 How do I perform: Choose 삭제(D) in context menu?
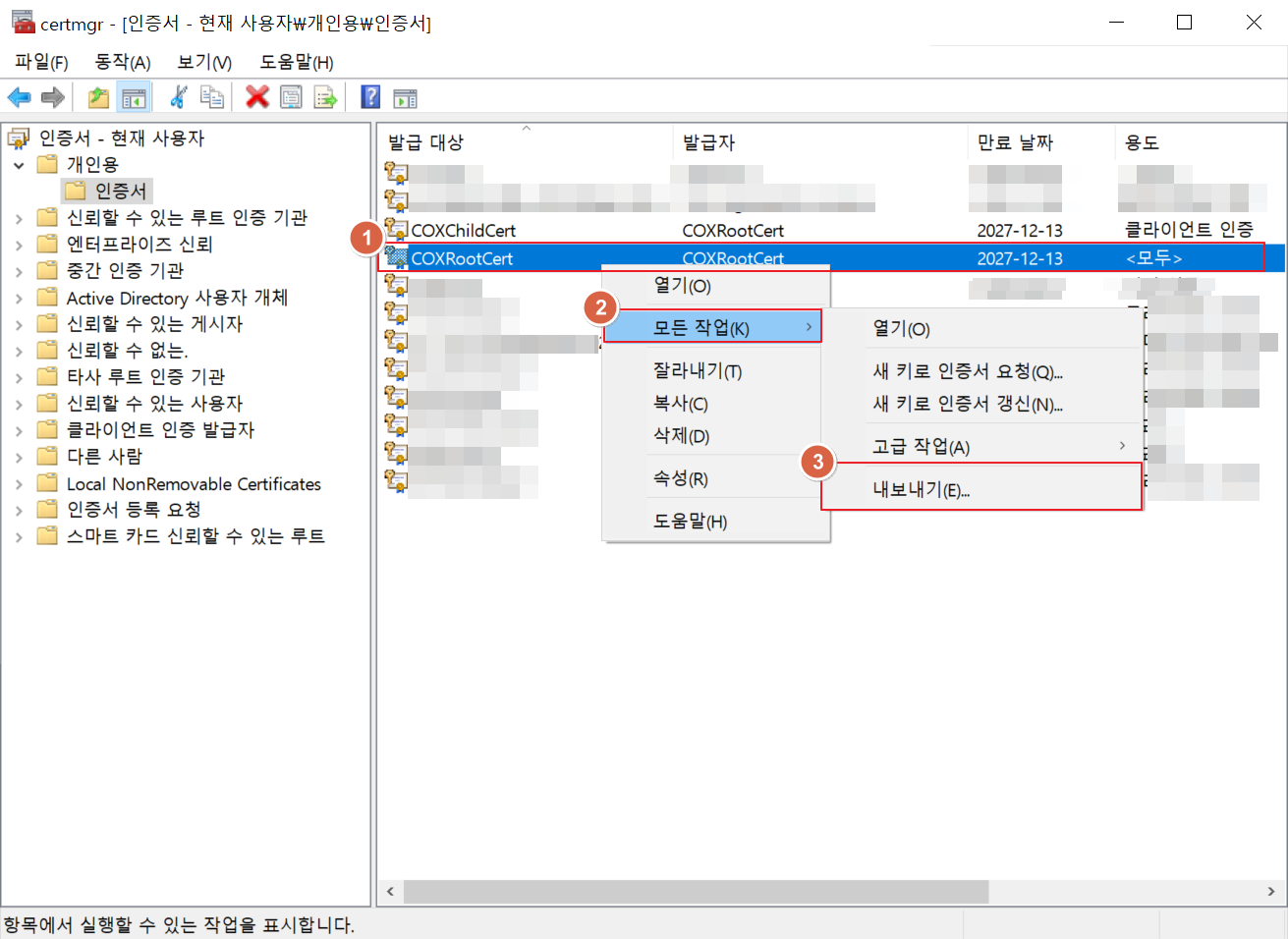(x=716, y=435)
